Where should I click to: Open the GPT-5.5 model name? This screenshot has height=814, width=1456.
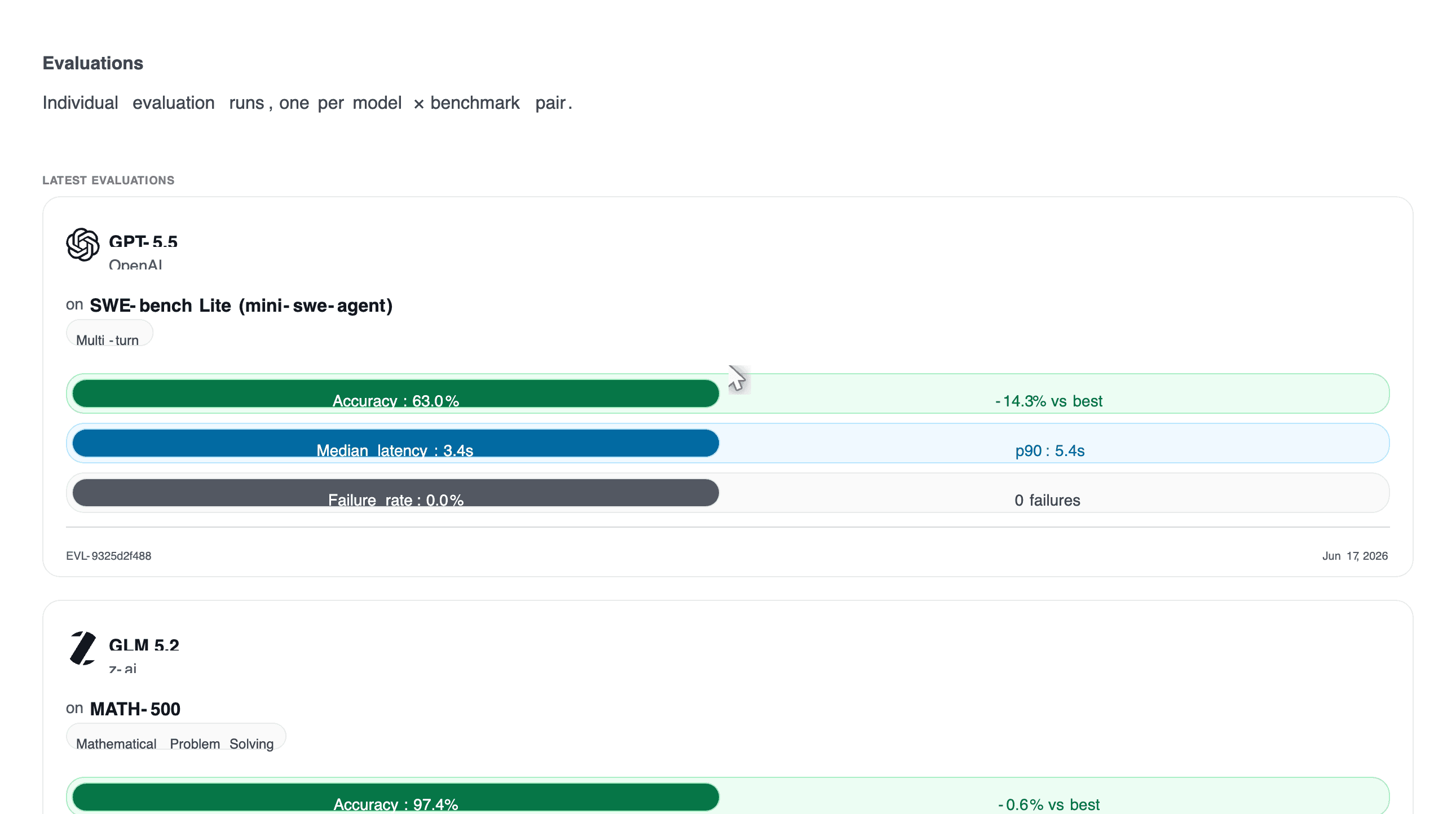[x=143, y=241]
